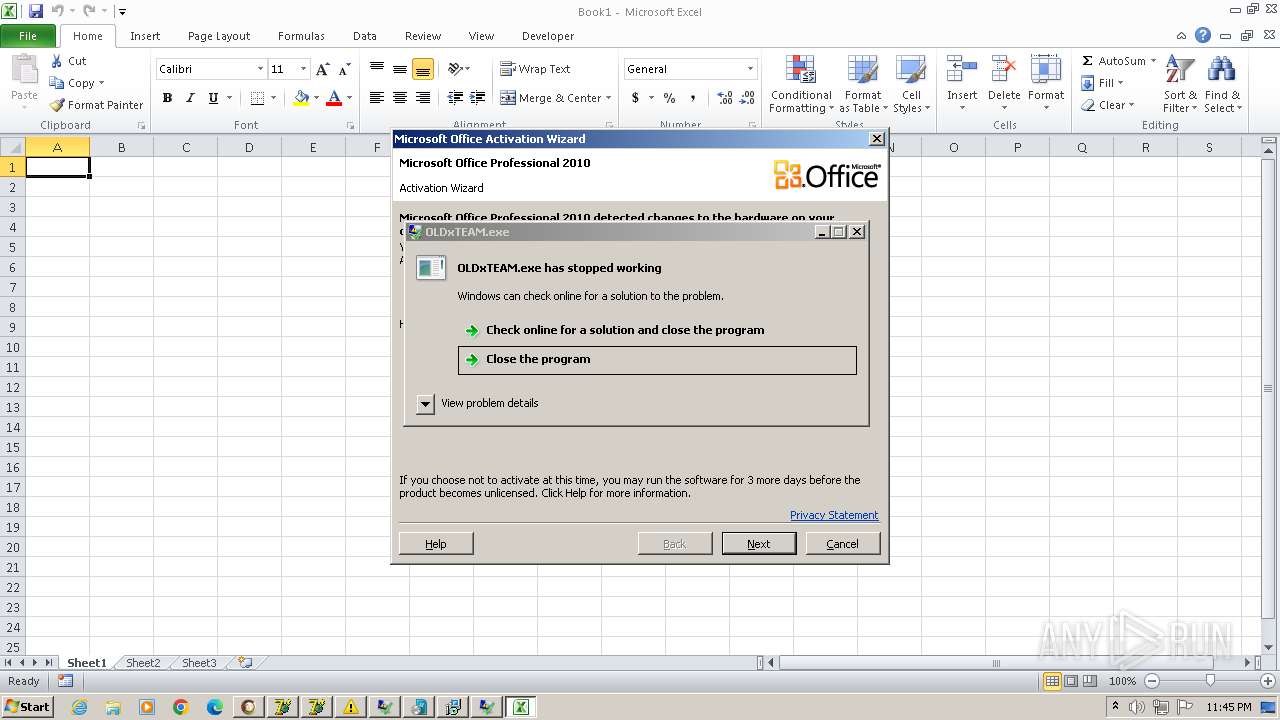
Task: Click Cancel in Activation Wizard
Action: coord(842,544)
